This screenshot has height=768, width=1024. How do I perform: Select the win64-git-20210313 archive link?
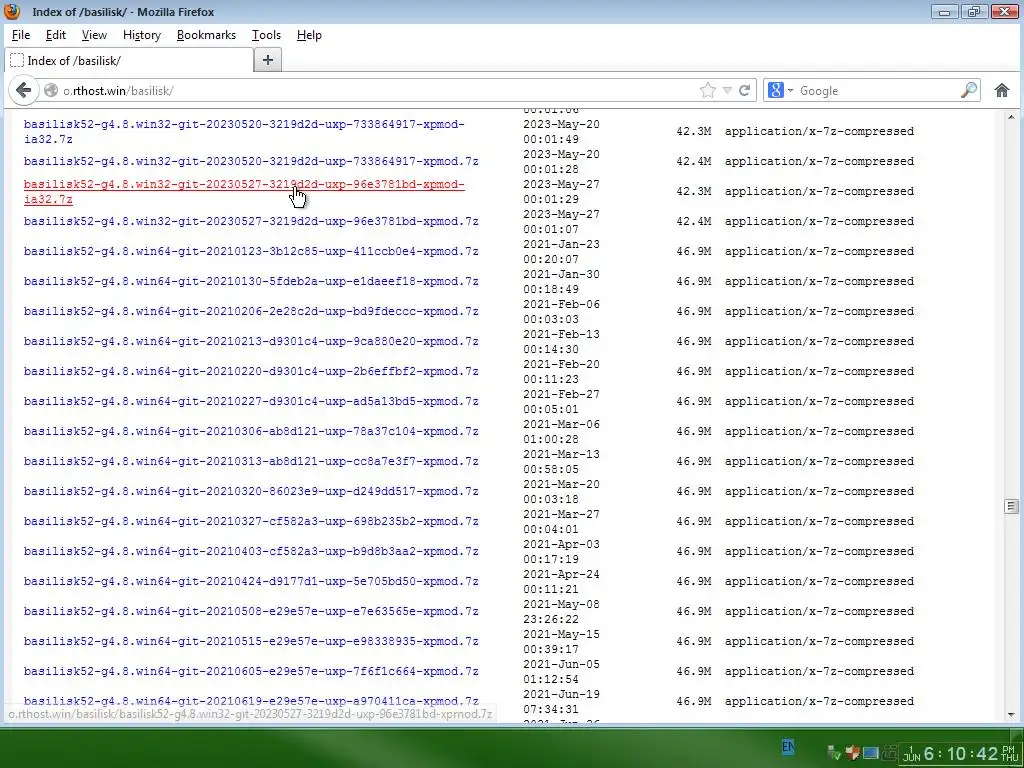pos(251,462)
